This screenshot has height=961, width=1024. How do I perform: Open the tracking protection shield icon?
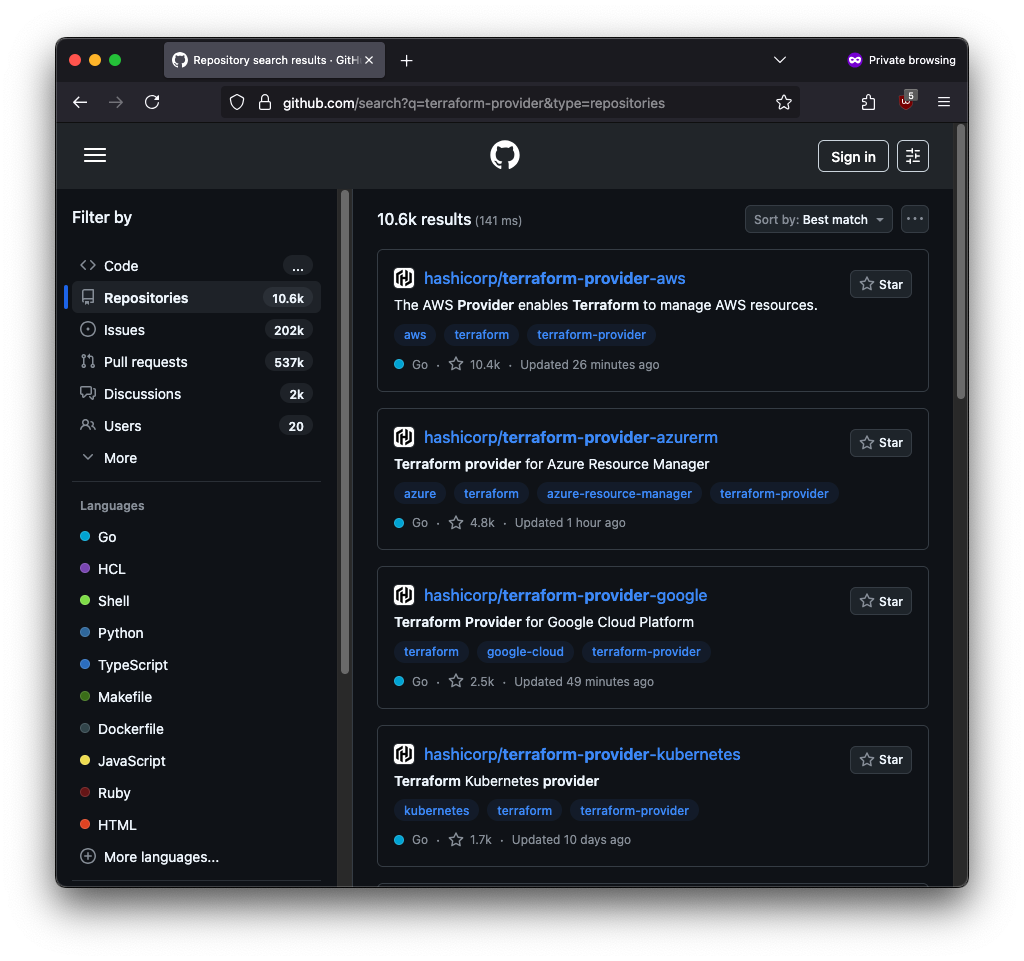click(237, 102)
